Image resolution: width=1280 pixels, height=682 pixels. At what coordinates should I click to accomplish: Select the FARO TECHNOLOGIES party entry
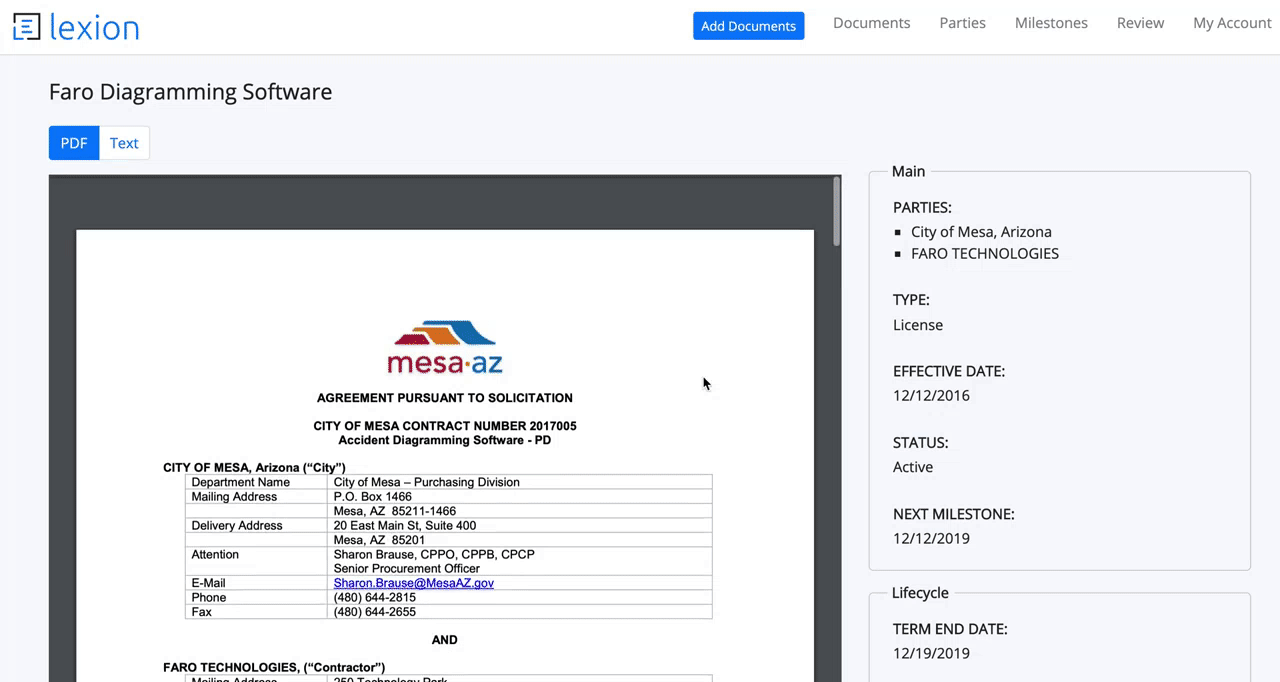click(x=984, y=254)
